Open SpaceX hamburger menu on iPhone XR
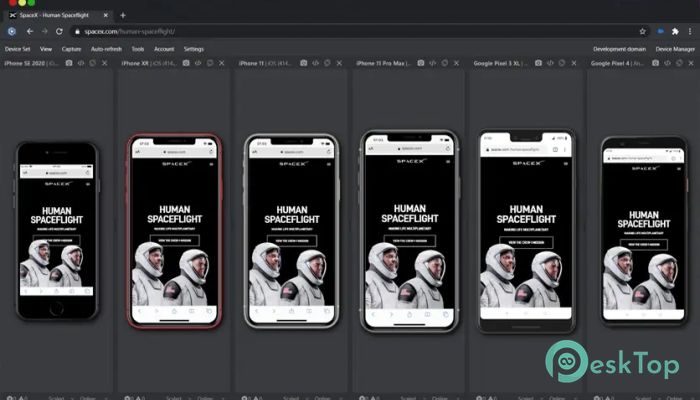The image size is (700, 400). 211,164
